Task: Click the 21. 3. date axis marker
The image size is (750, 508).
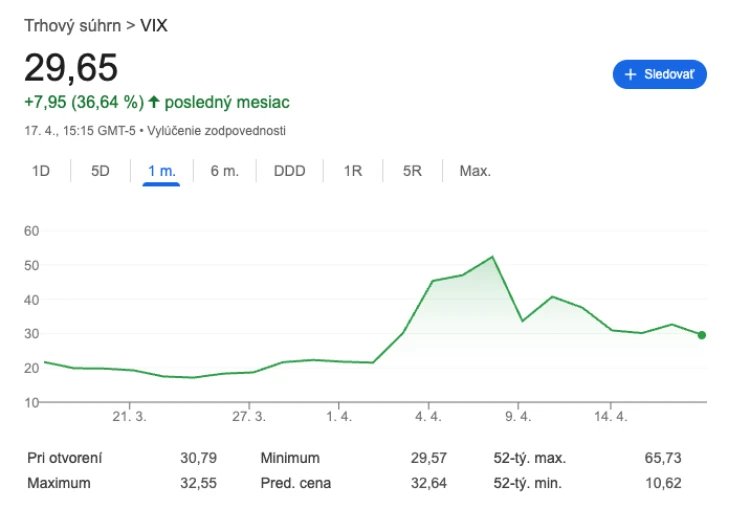Action: click(129, 416)
